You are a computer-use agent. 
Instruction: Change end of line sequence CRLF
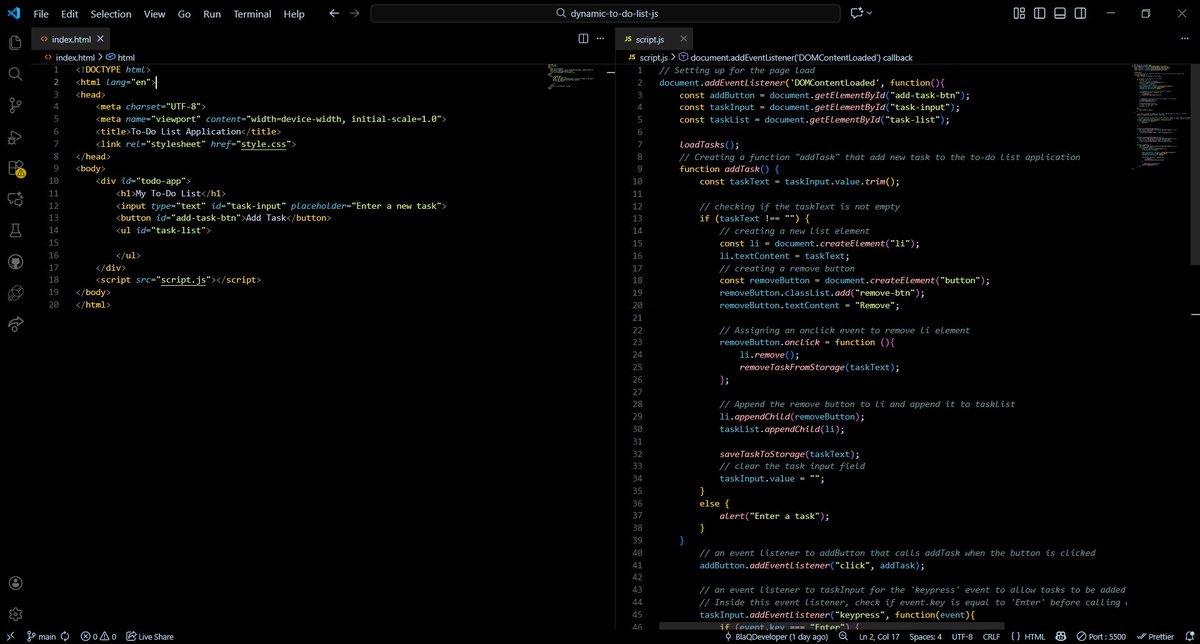pyautogui.click(x=991, y=636)
